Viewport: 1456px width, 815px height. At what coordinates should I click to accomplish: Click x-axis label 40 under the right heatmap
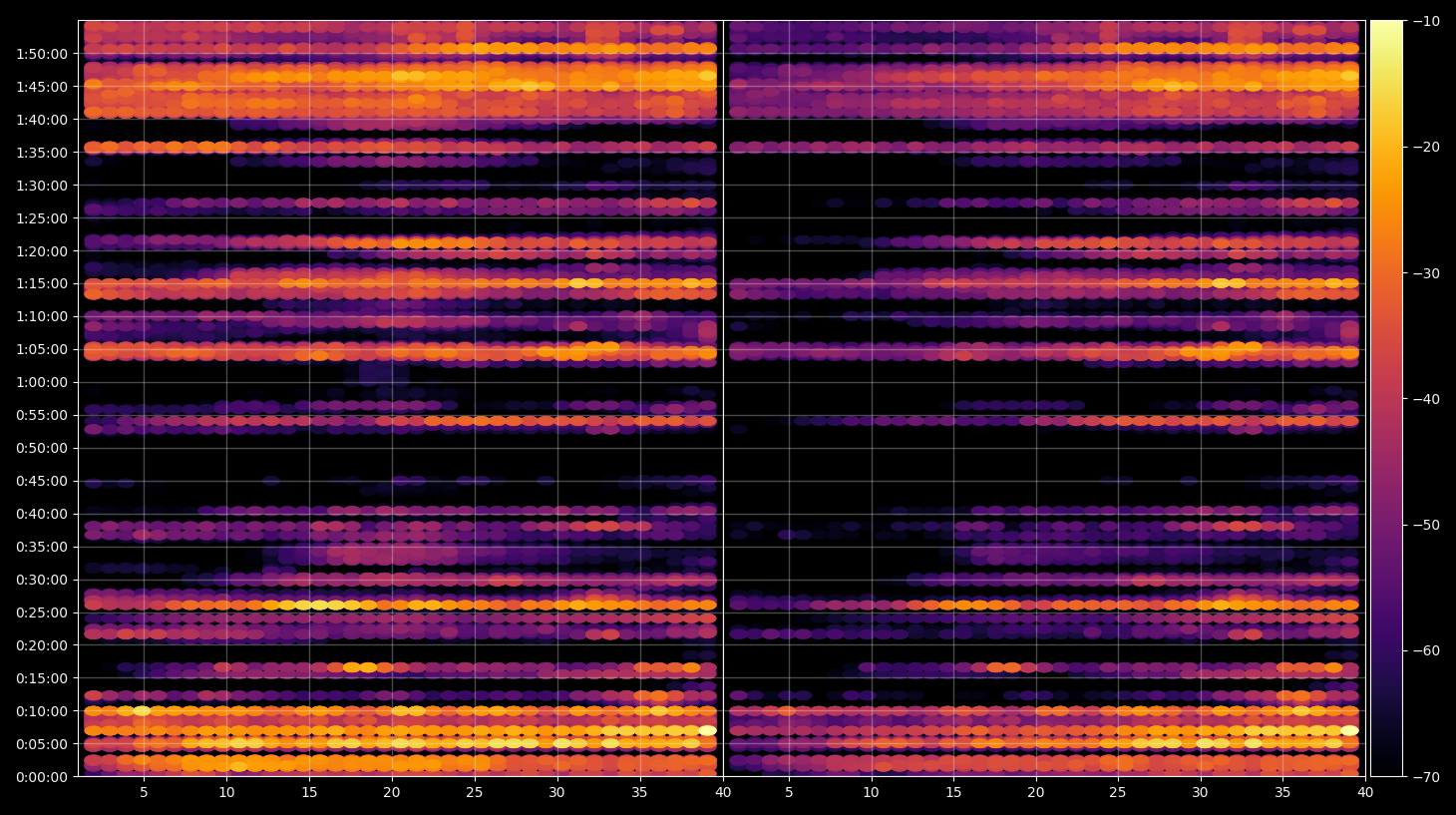[x=1365, y=793]
